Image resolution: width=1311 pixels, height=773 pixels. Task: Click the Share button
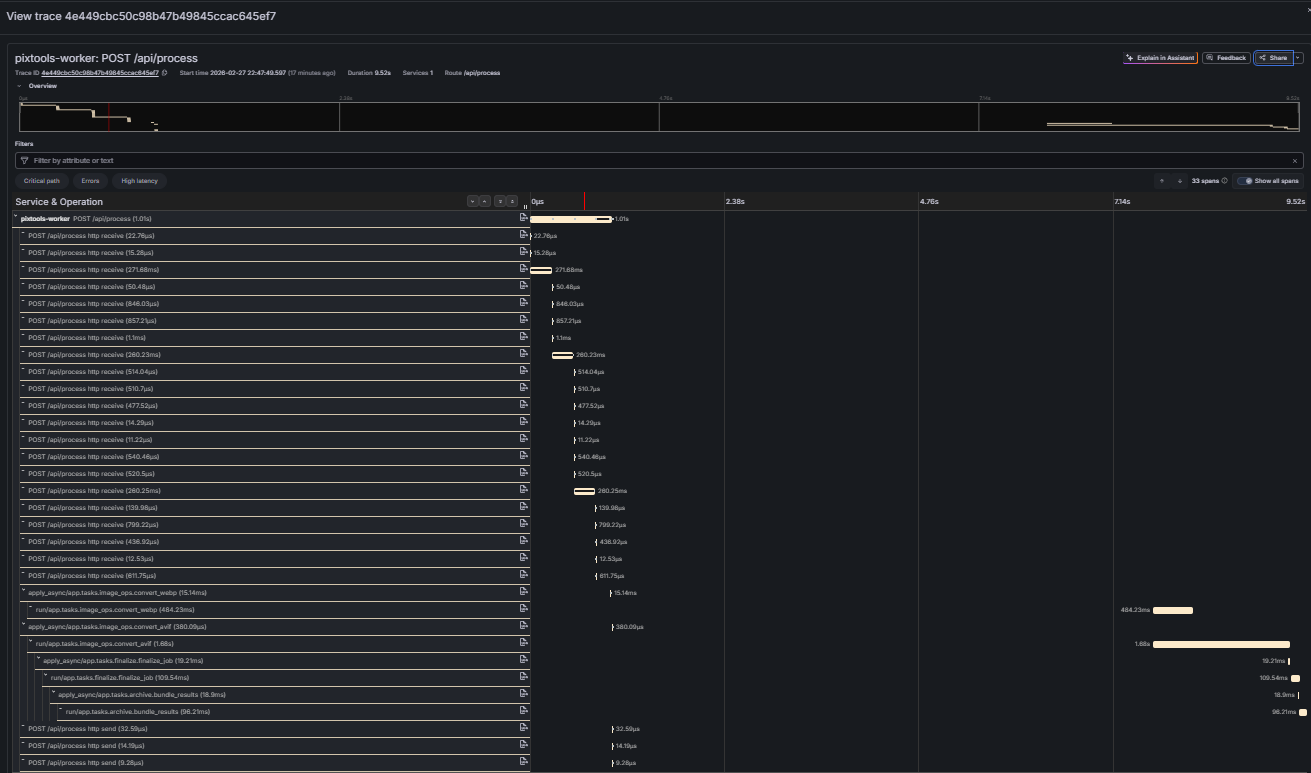[1273, 58]
